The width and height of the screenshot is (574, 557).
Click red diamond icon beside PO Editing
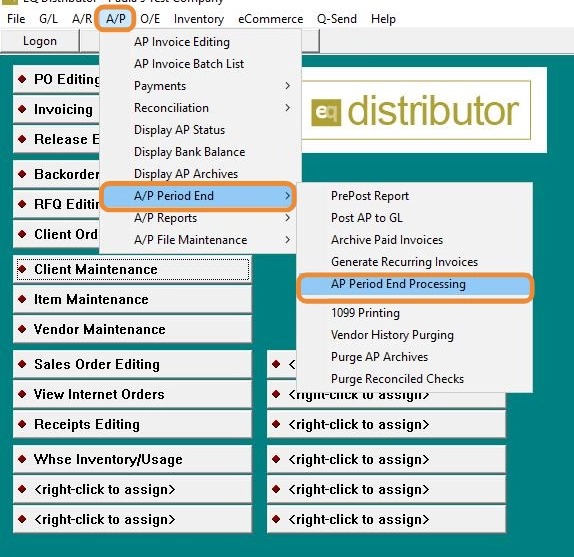pos(22,79)
